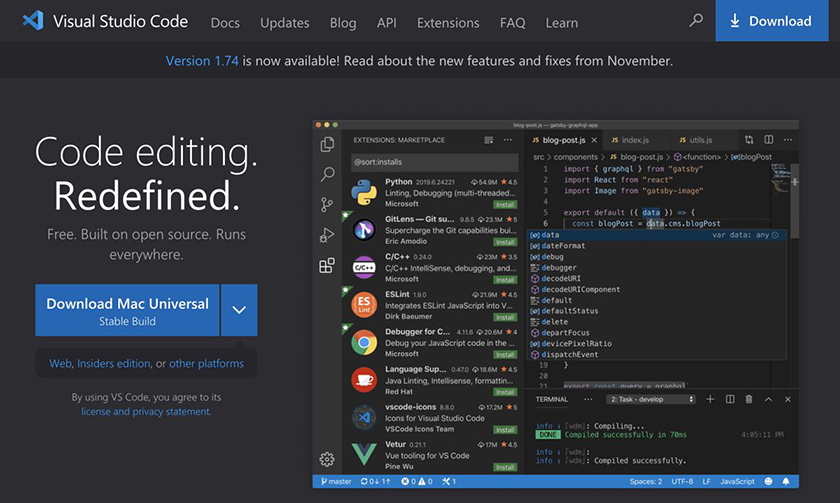
Task: Click the @sort:installs search field
Action: pos(434,162)
